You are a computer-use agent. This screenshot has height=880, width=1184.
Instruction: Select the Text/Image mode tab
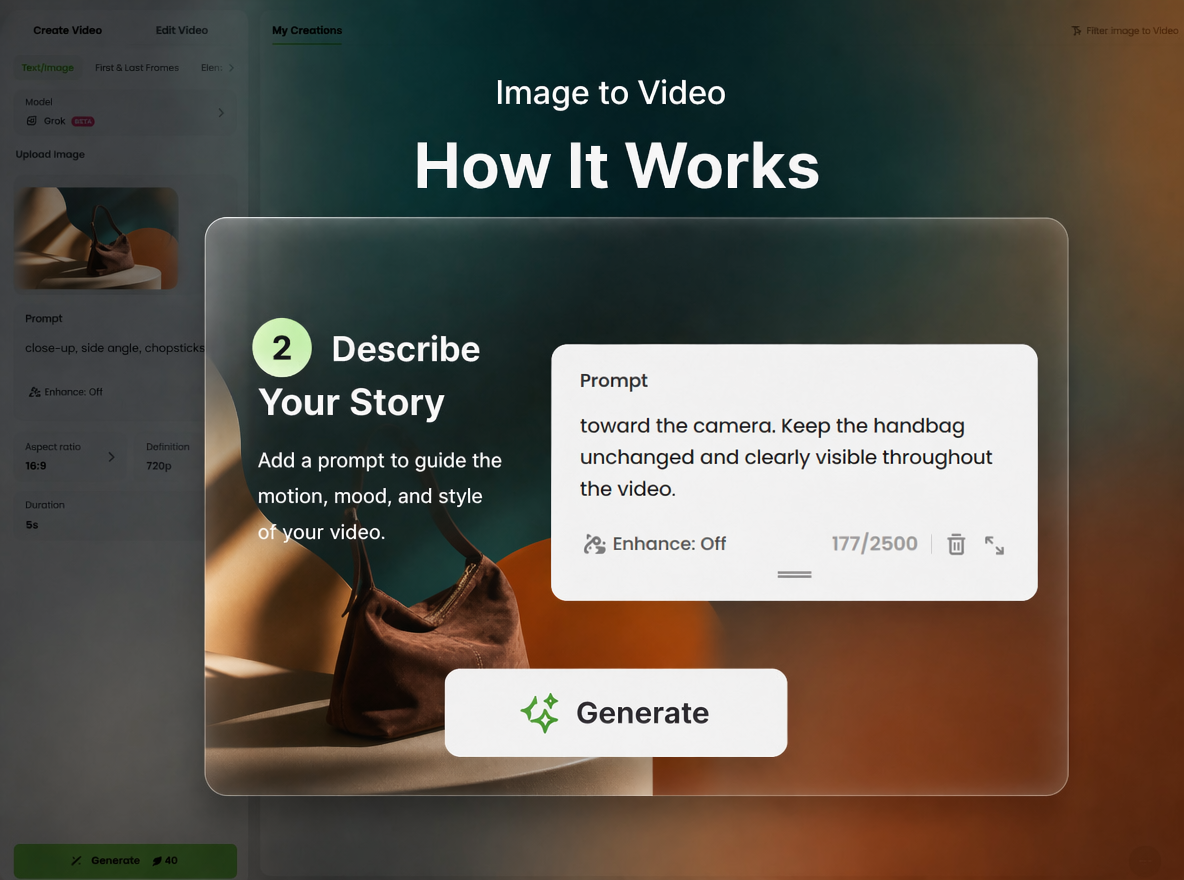[48, 67]
